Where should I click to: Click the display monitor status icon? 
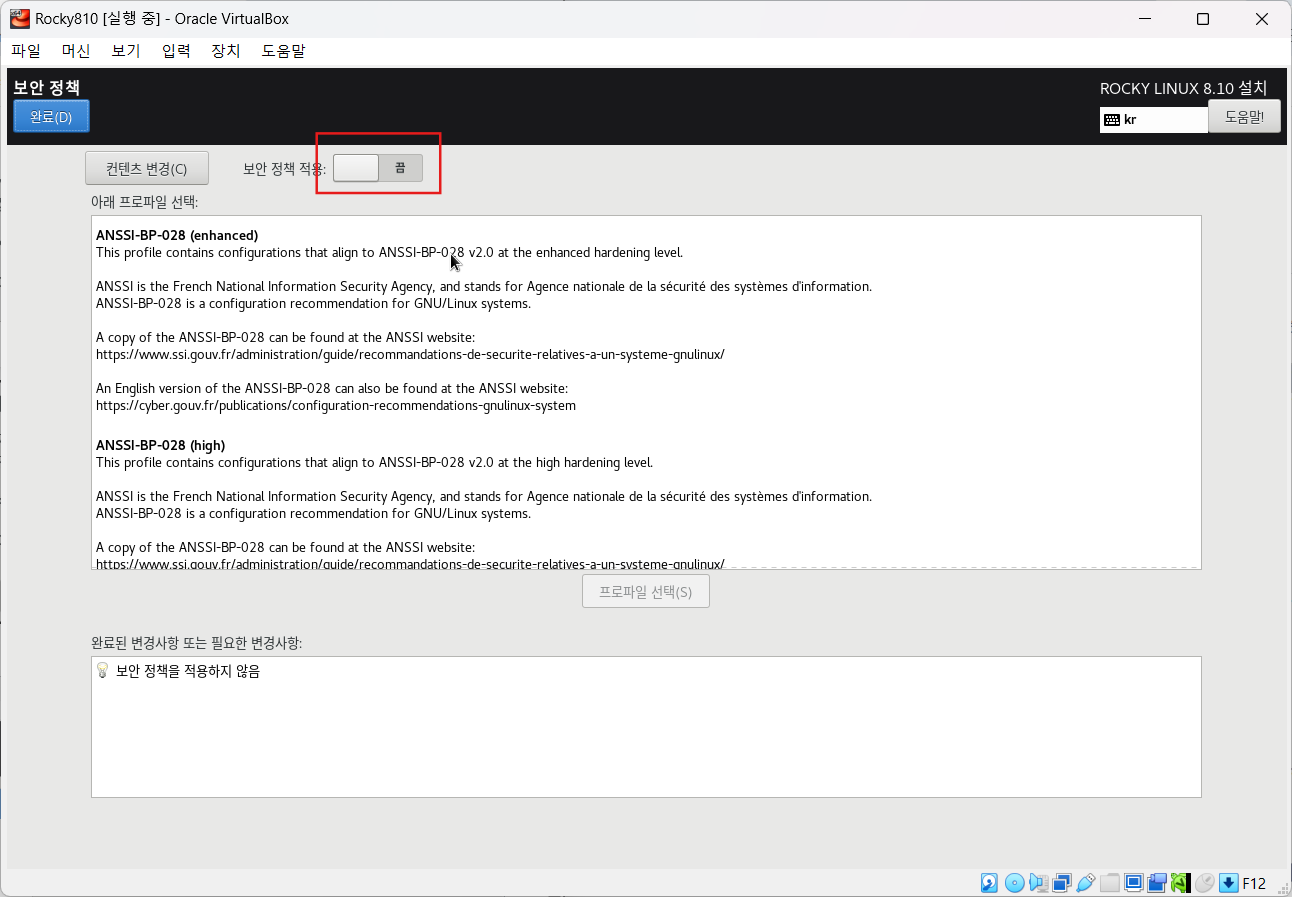[1134, 883]
